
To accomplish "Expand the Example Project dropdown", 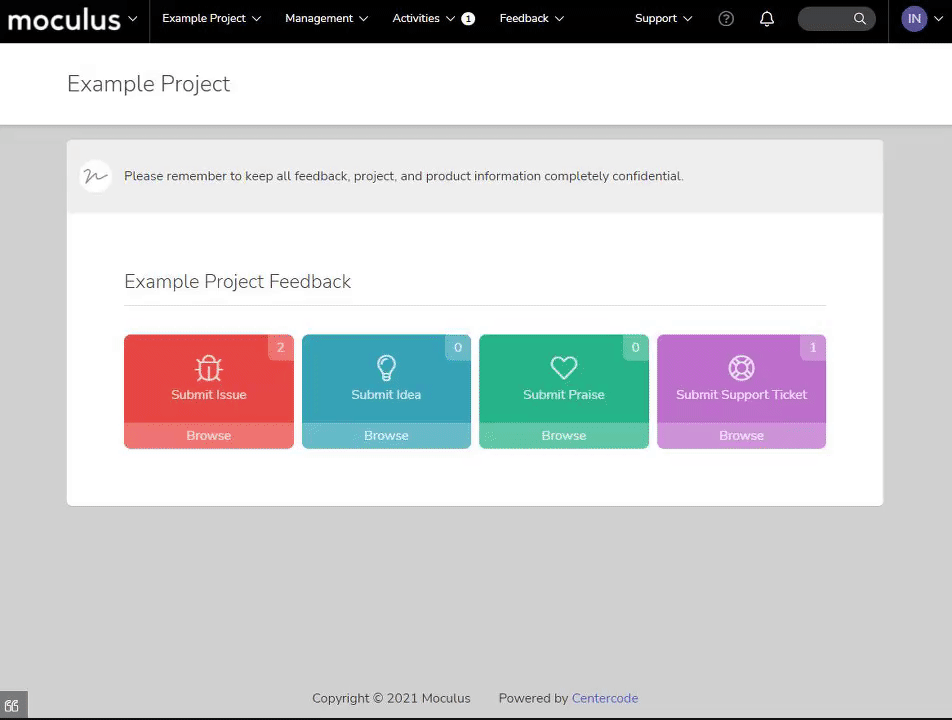I will (211, 18).
